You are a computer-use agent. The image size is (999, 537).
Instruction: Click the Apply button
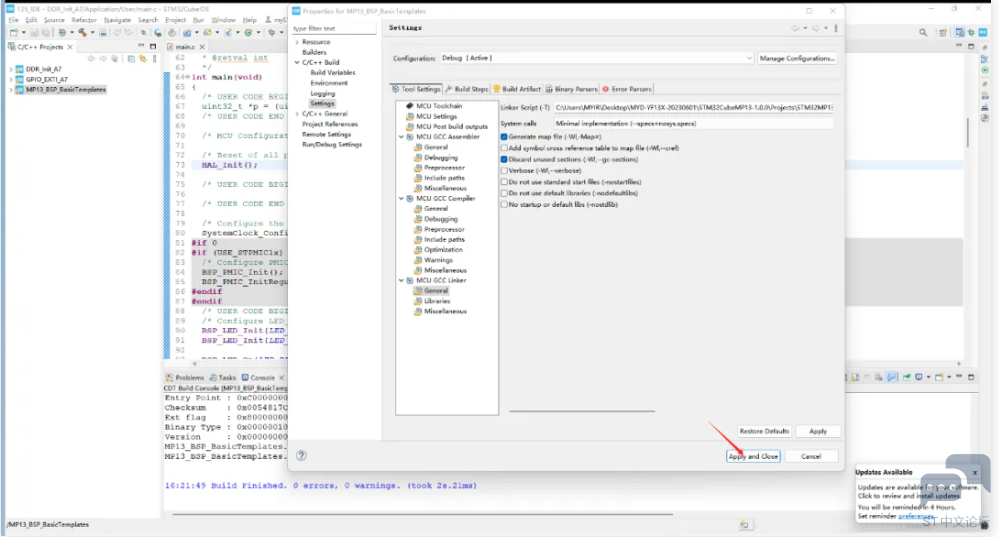(x=818, y=431)
